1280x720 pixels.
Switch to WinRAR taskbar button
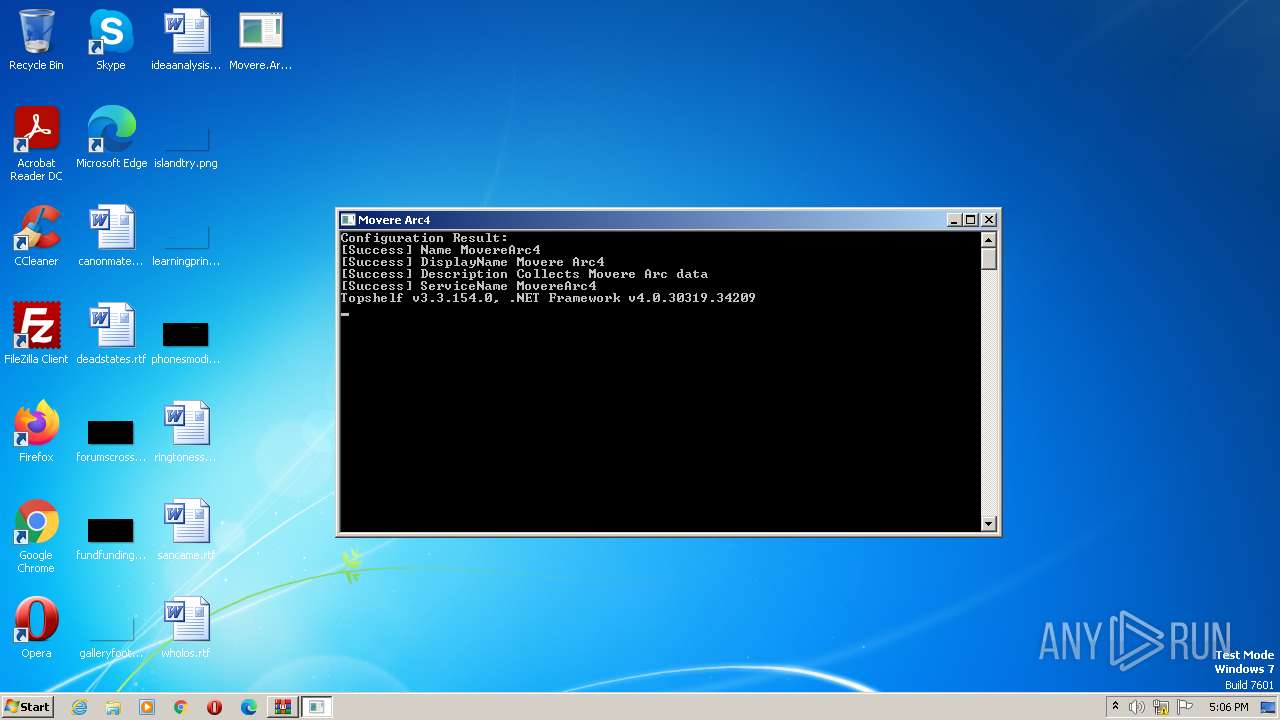click(282, 707)
